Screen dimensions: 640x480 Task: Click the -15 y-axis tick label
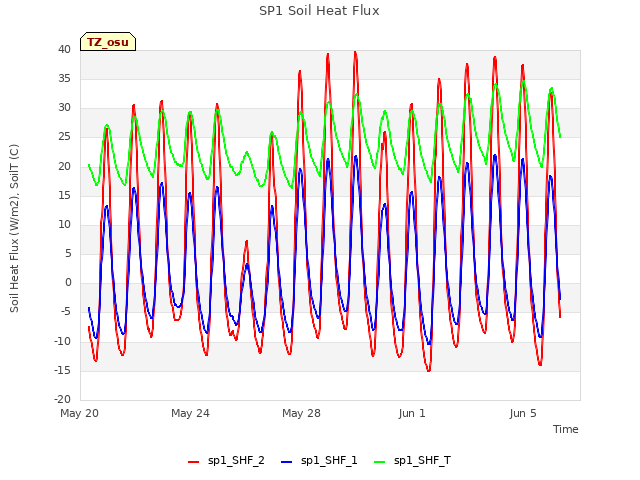(x=62, y=370)
